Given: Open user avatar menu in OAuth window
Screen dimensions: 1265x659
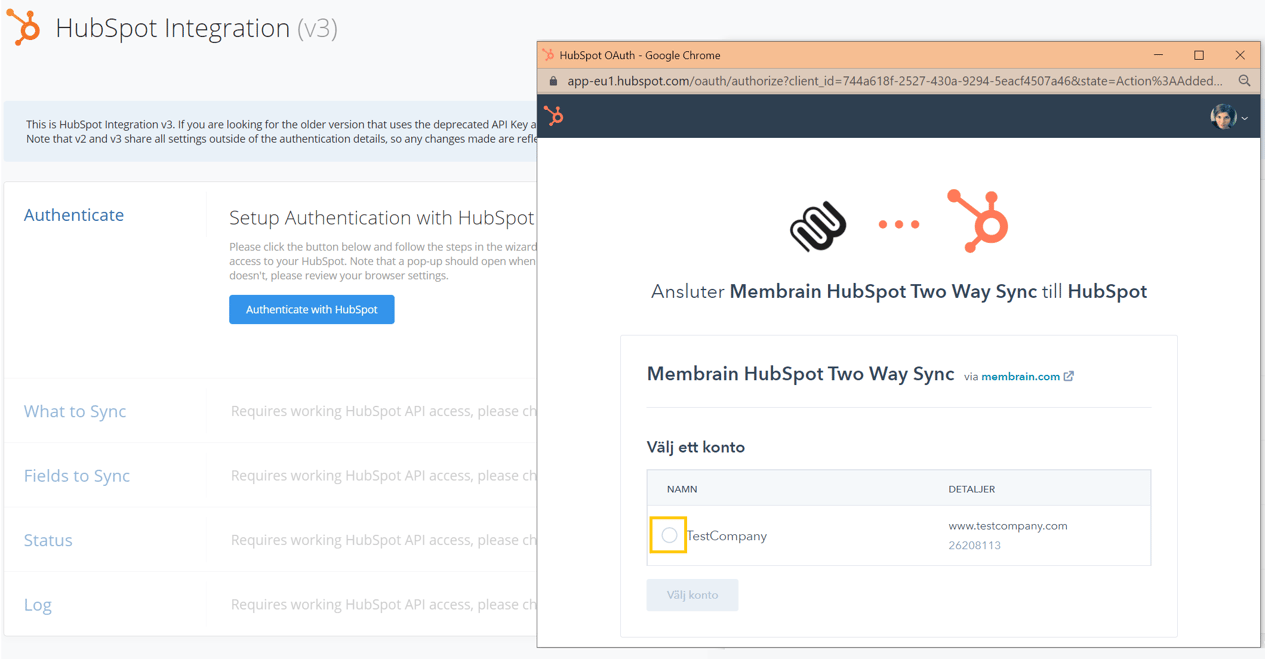Looking at the screenshot, I should click(1228, 117).
